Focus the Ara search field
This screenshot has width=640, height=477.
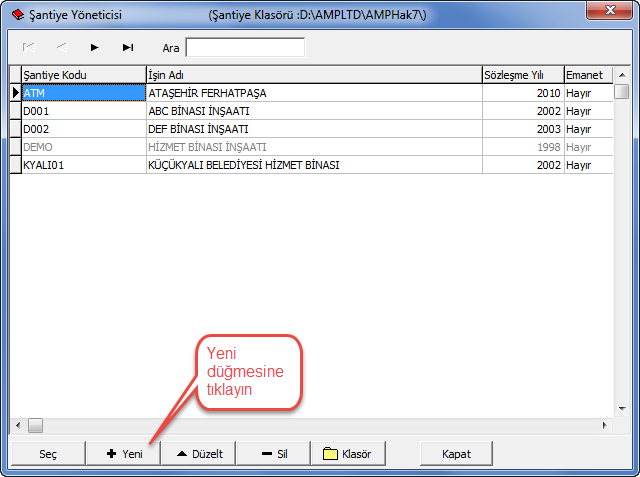(245, 47)
